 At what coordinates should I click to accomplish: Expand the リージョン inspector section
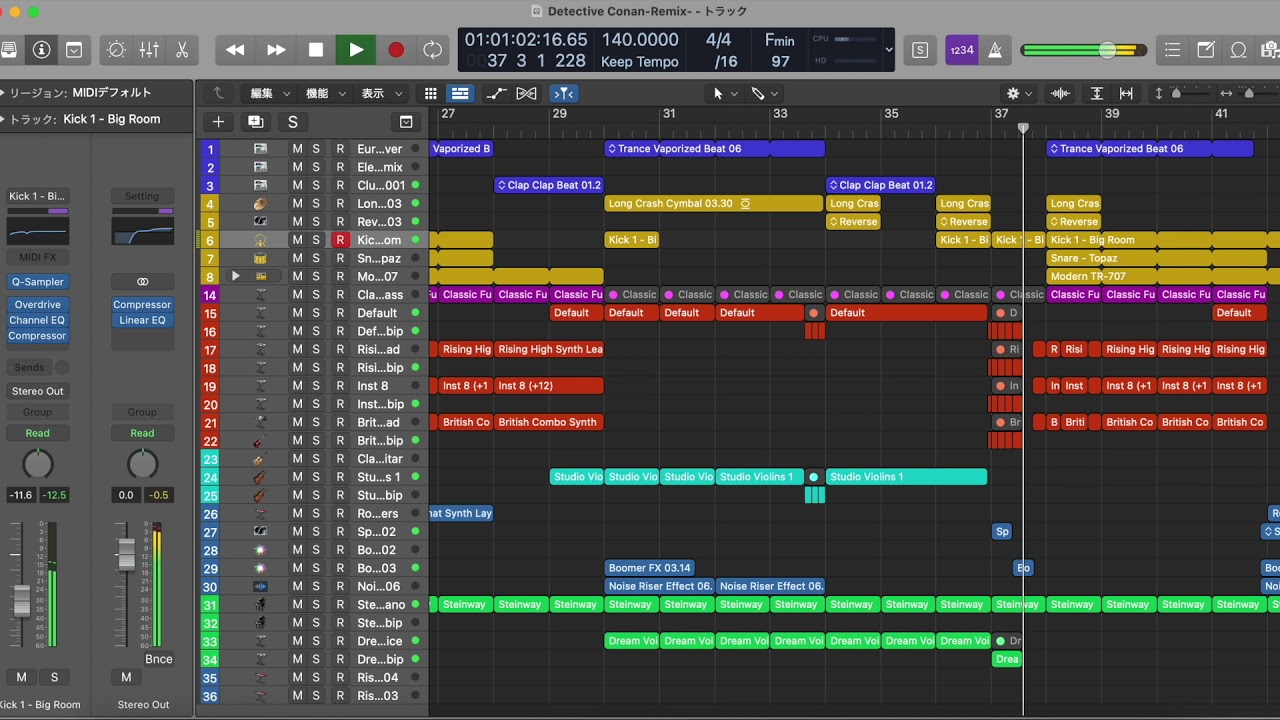(x=4, y=93)
